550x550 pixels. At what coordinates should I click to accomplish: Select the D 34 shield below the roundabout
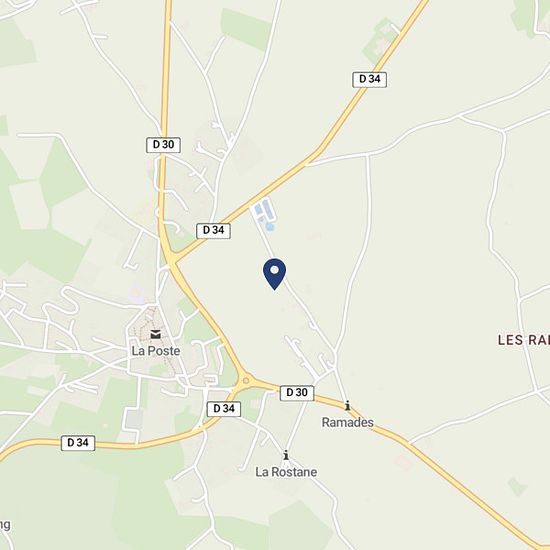click(224, 409)
